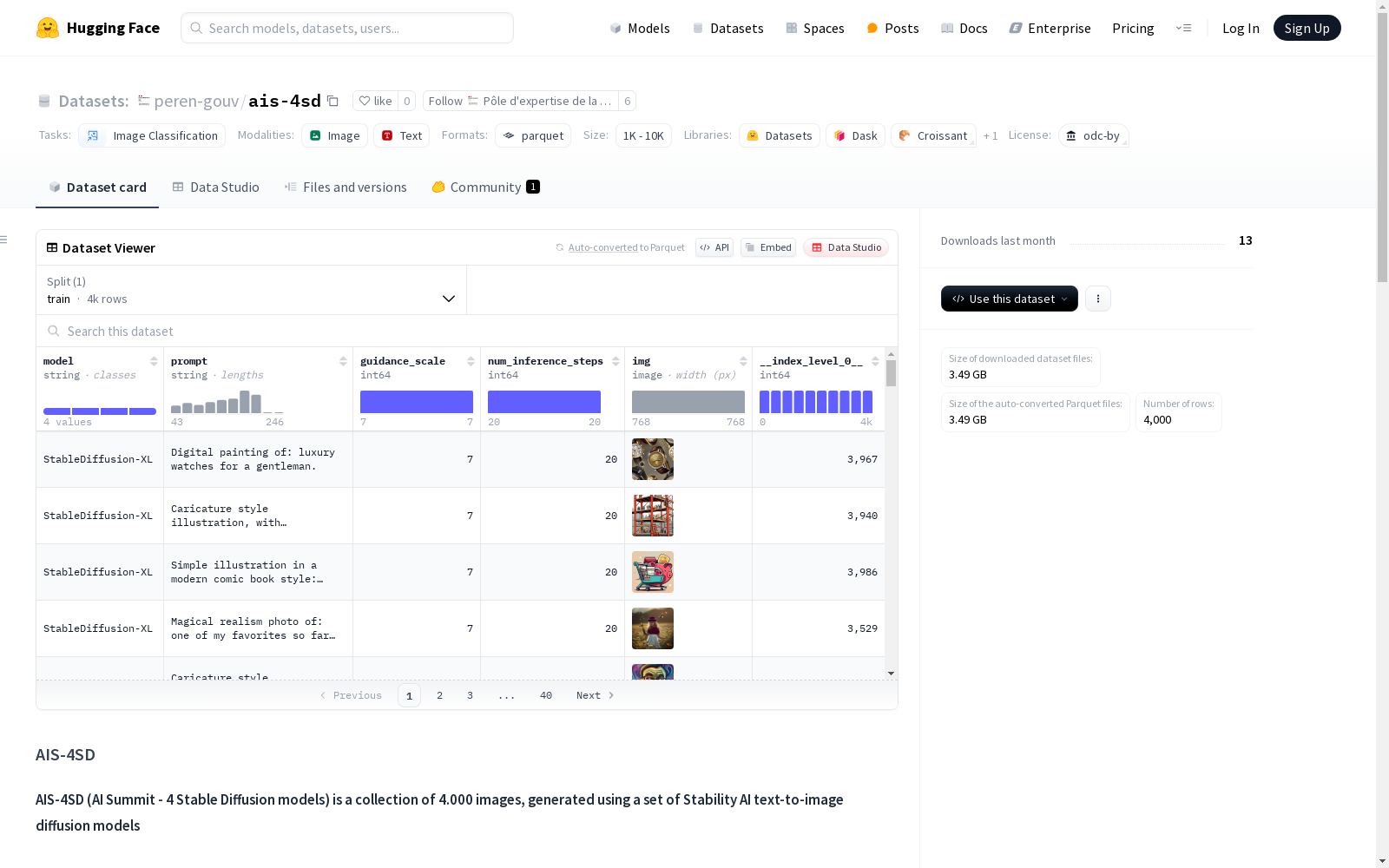The height and width of the screenshot is (868, 1389).
Task: Select the Text modality tag
Action: [x=401, y=135]
